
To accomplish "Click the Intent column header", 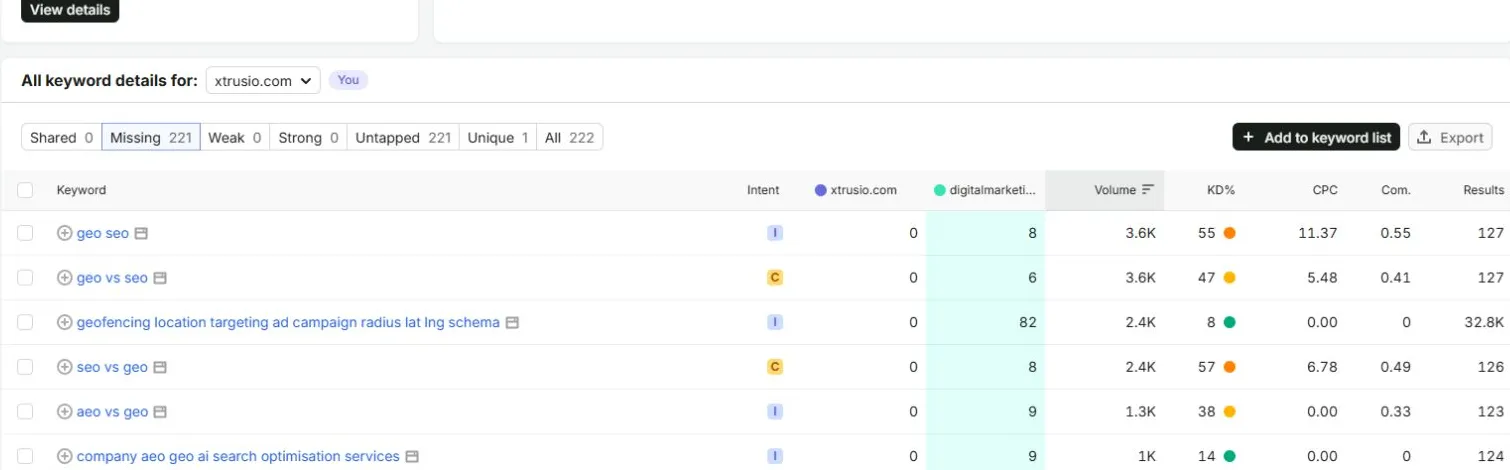I will (x=763, y=190).
